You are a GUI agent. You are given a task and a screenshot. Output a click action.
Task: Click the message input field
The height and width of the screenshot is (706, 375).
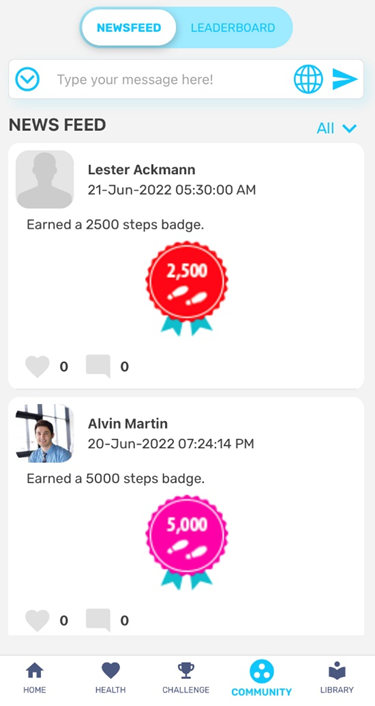point(171,80)
